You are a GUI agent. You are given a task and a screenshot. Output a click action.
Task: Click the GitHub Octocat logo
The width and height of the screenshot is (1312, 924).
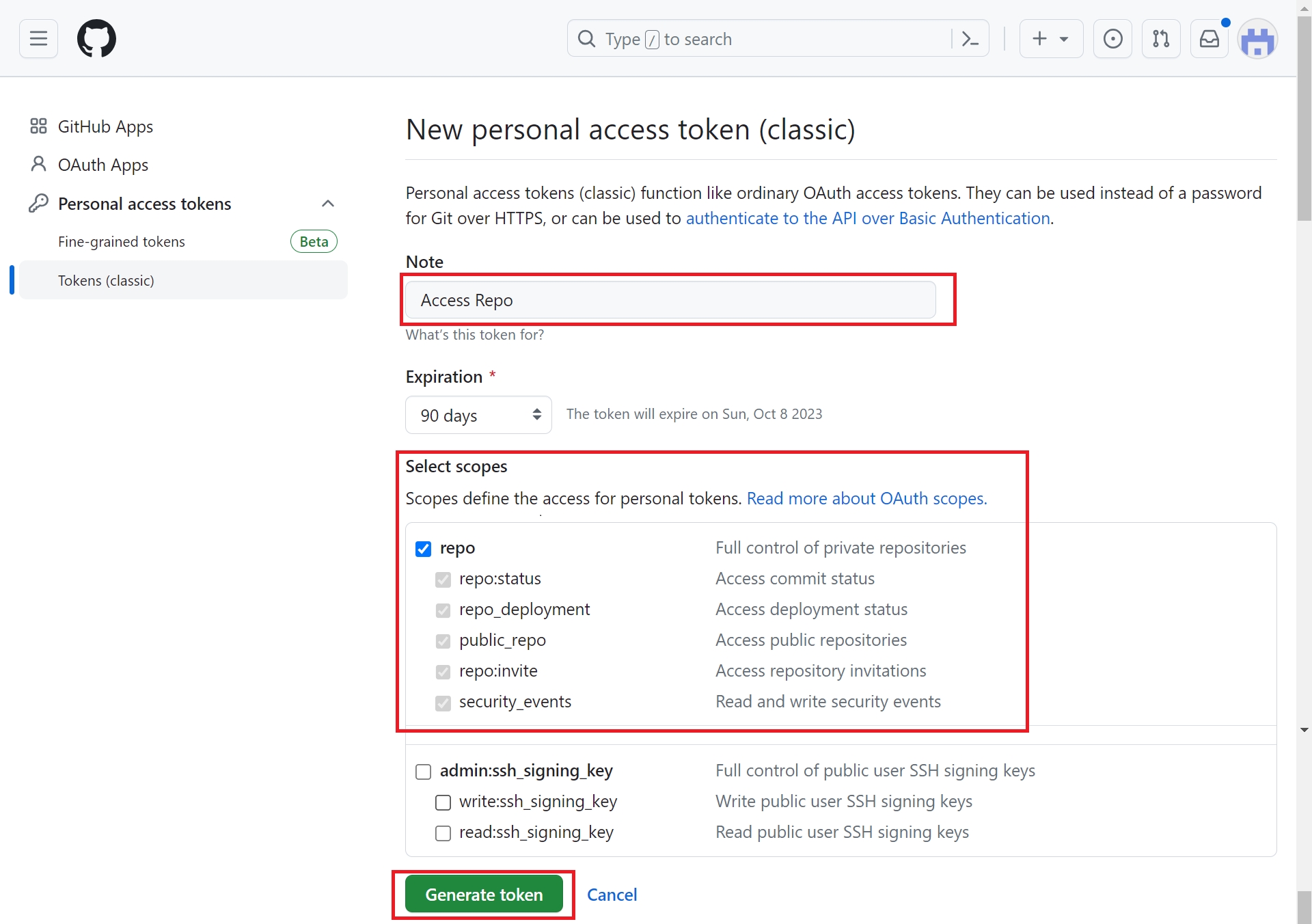point(96,39)
